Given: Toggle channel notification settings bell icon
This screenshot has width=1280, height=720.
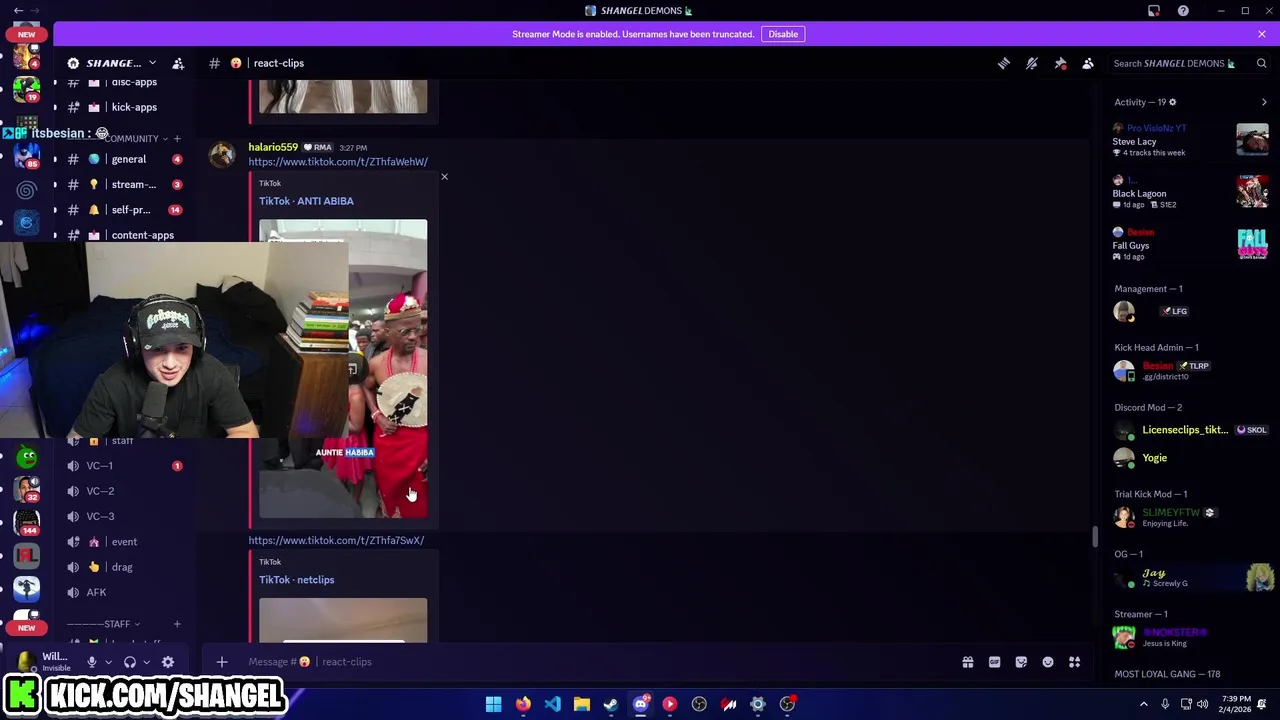Looking at the screenshot, I should click(1032, 63).
